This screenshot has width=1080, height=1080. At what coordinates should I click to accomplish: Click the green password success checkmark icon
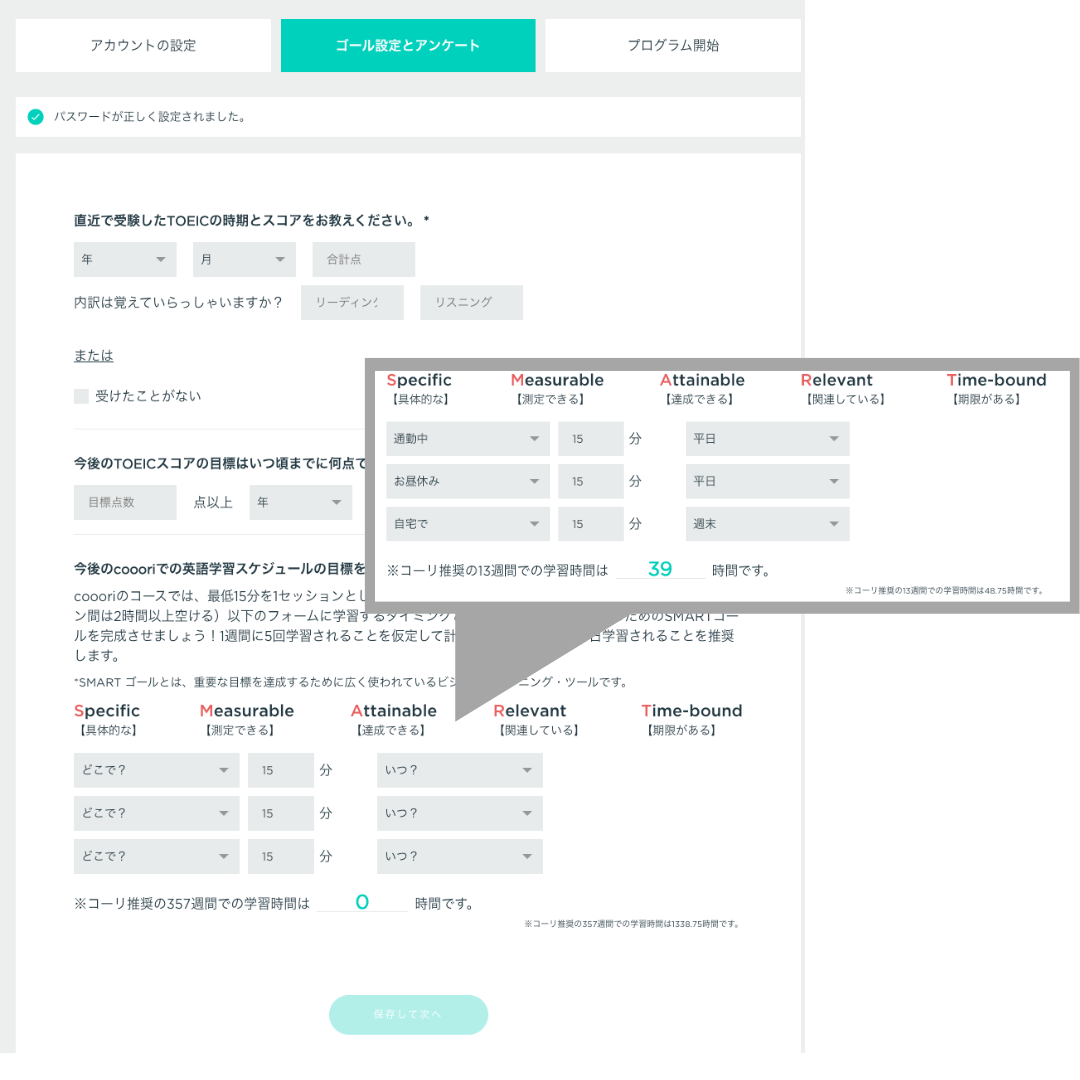[x=36, y=117]
